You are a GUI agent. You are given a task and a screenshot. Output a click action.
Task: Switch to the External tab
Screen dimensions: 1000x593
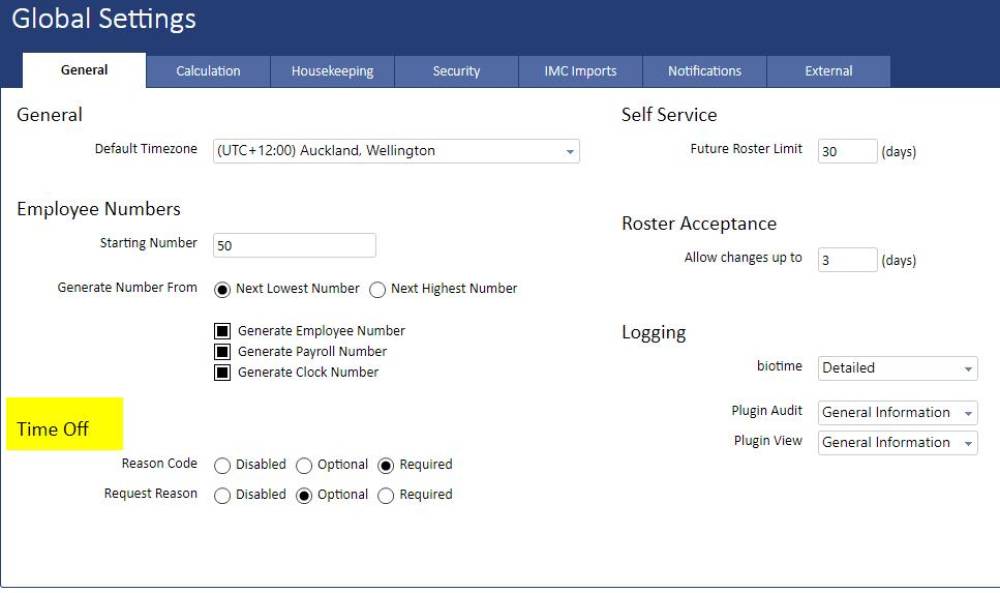pos(828,71)
